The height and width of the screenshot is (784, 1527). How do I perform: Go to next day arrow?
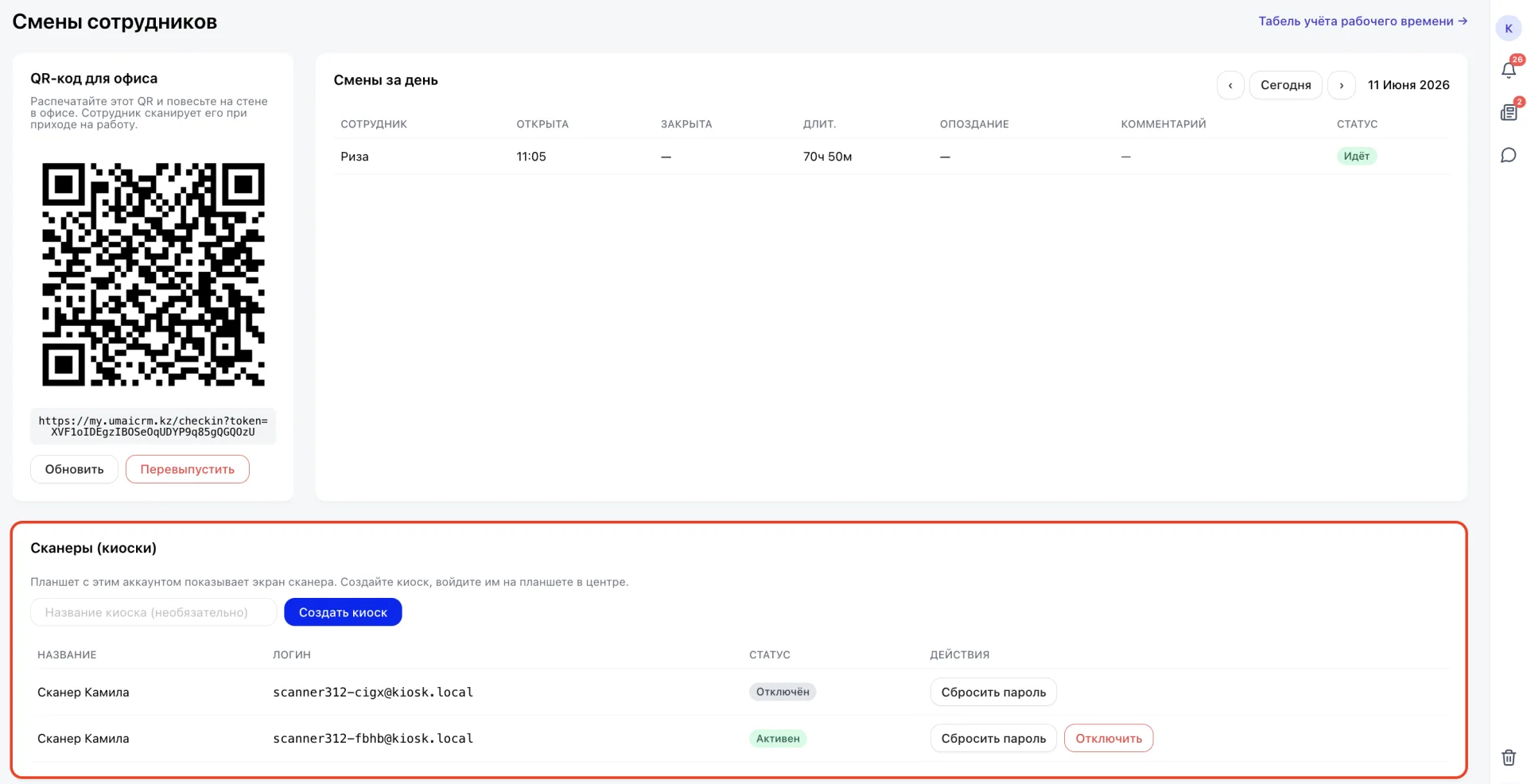[1341, 85]
